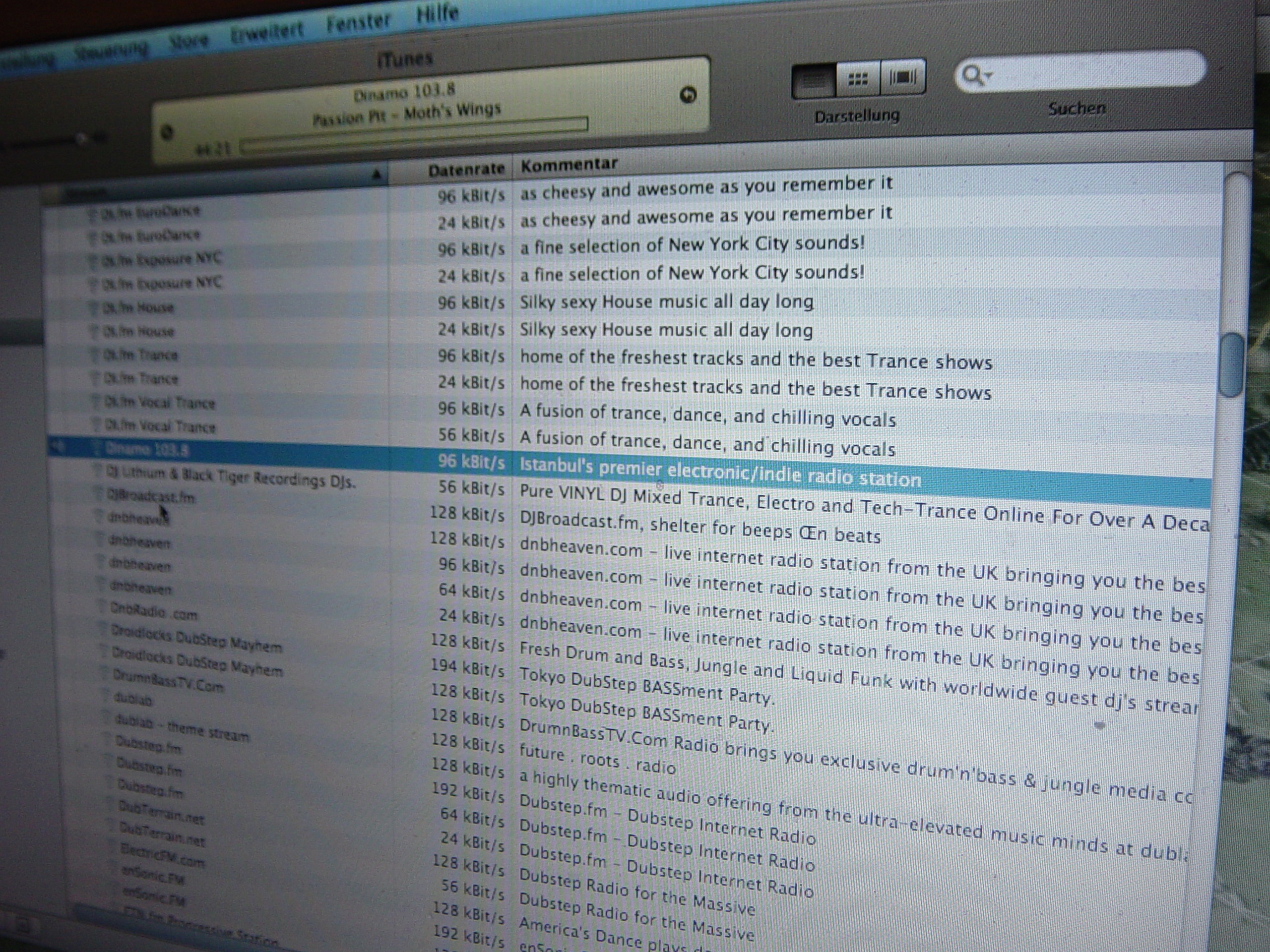
Task: Sort by Datenrate column header
Action: point(466,170)
